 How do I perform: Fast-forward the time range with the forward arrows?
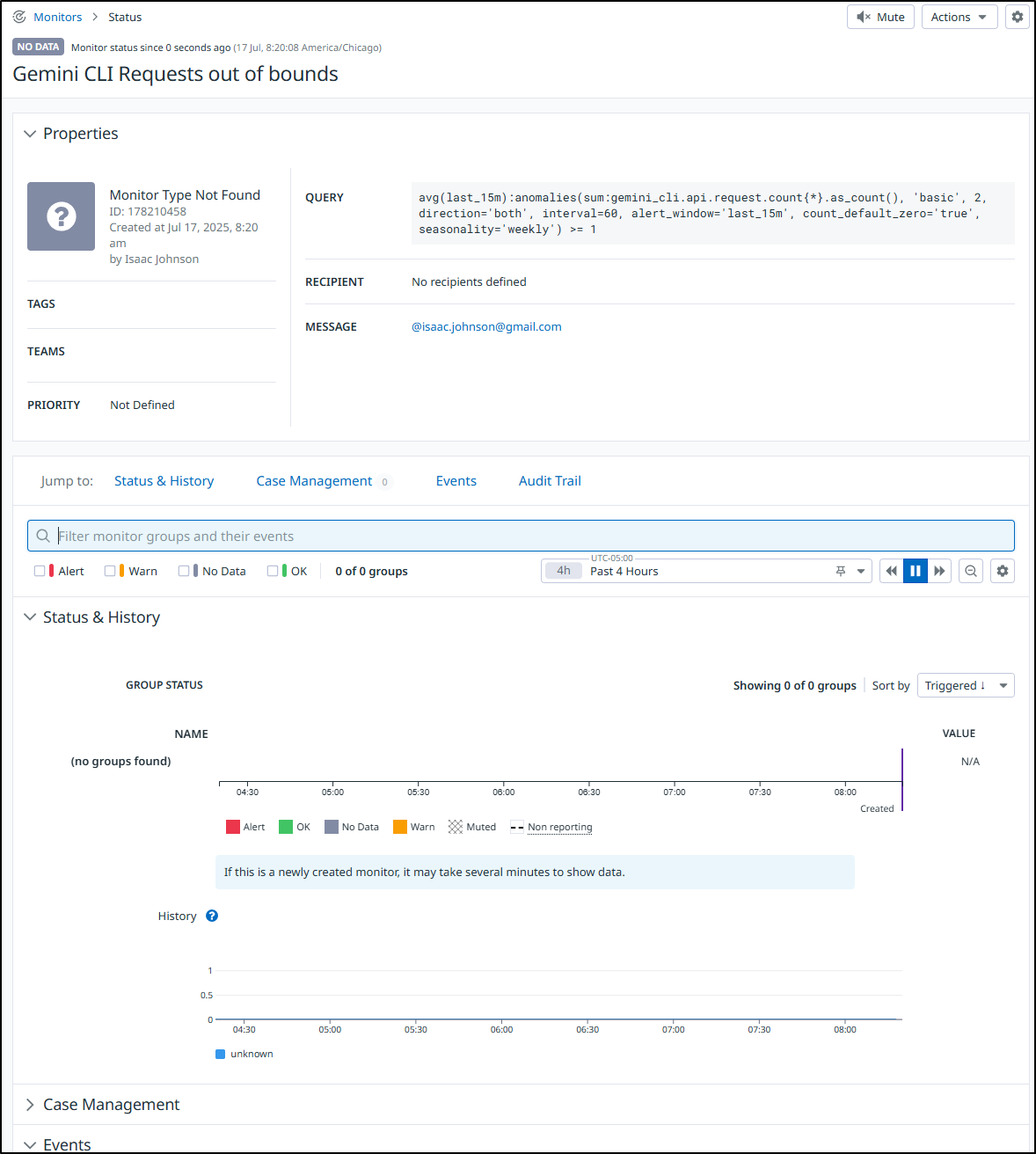tap(939, 571)
